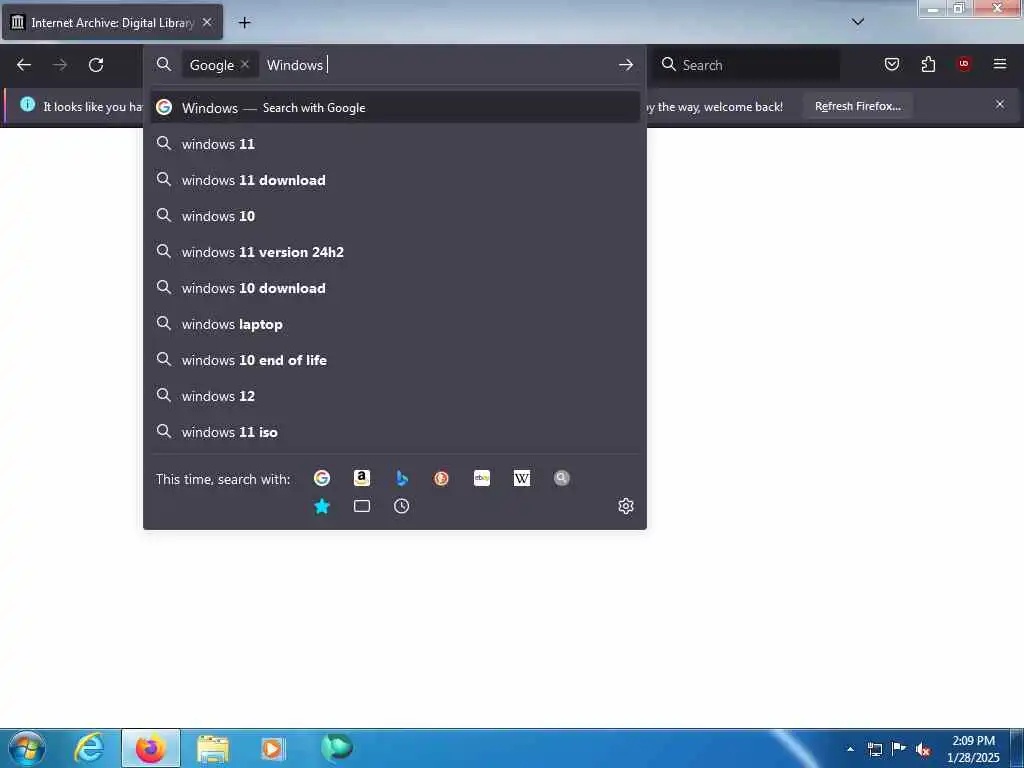This screenshot has height=768, width=1024.
Task: Switch to the Internet Archive tab
Action: (112, 23)
